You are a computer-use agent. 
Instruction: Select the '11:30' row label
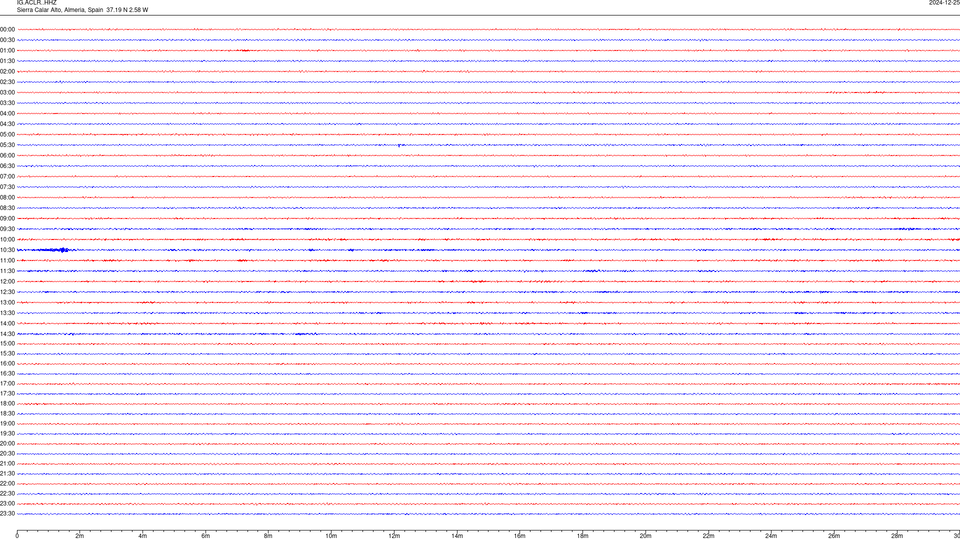(7, 271)
